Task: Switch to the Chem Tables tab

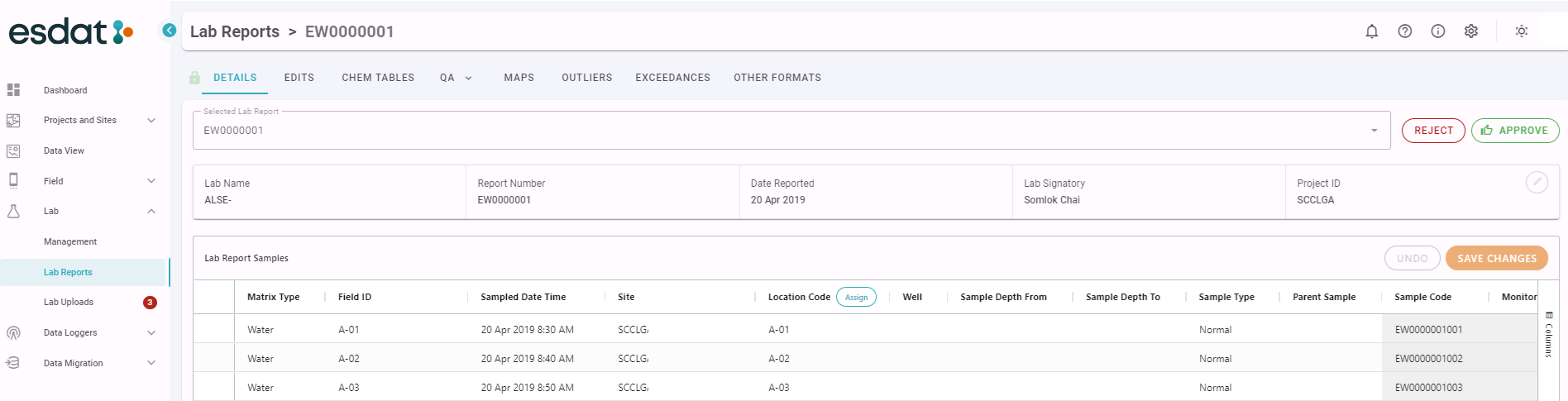Action: 378,78
